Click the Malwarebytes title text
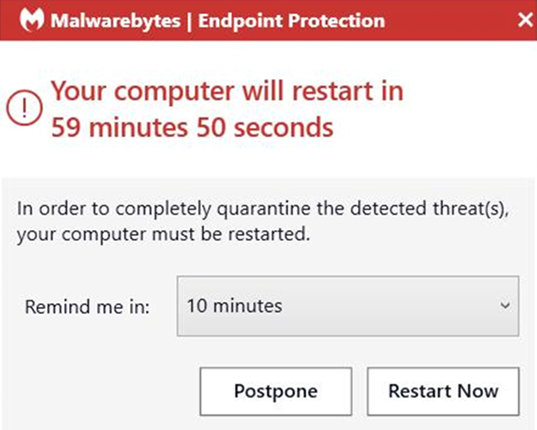 116,21
